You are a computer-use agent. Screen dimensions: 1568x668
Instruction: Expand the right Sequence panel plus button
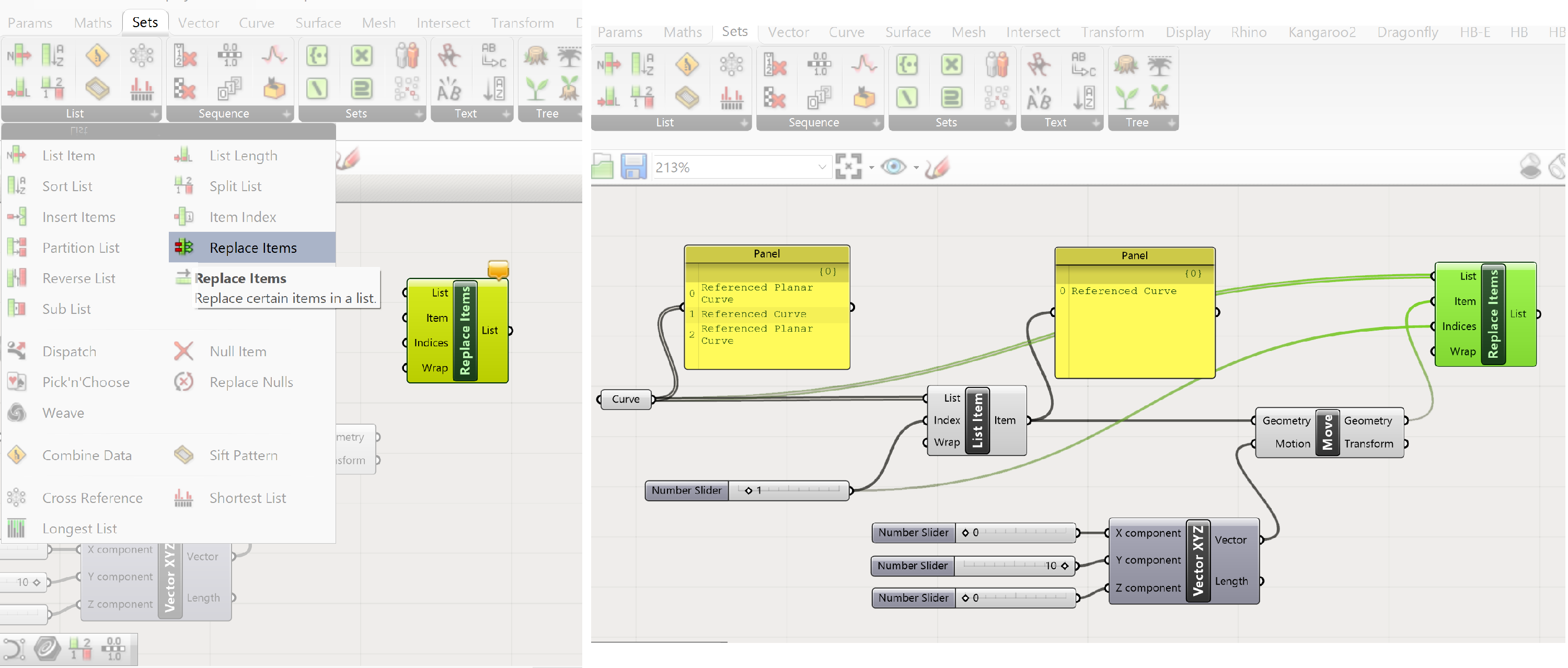click(876, 123)
